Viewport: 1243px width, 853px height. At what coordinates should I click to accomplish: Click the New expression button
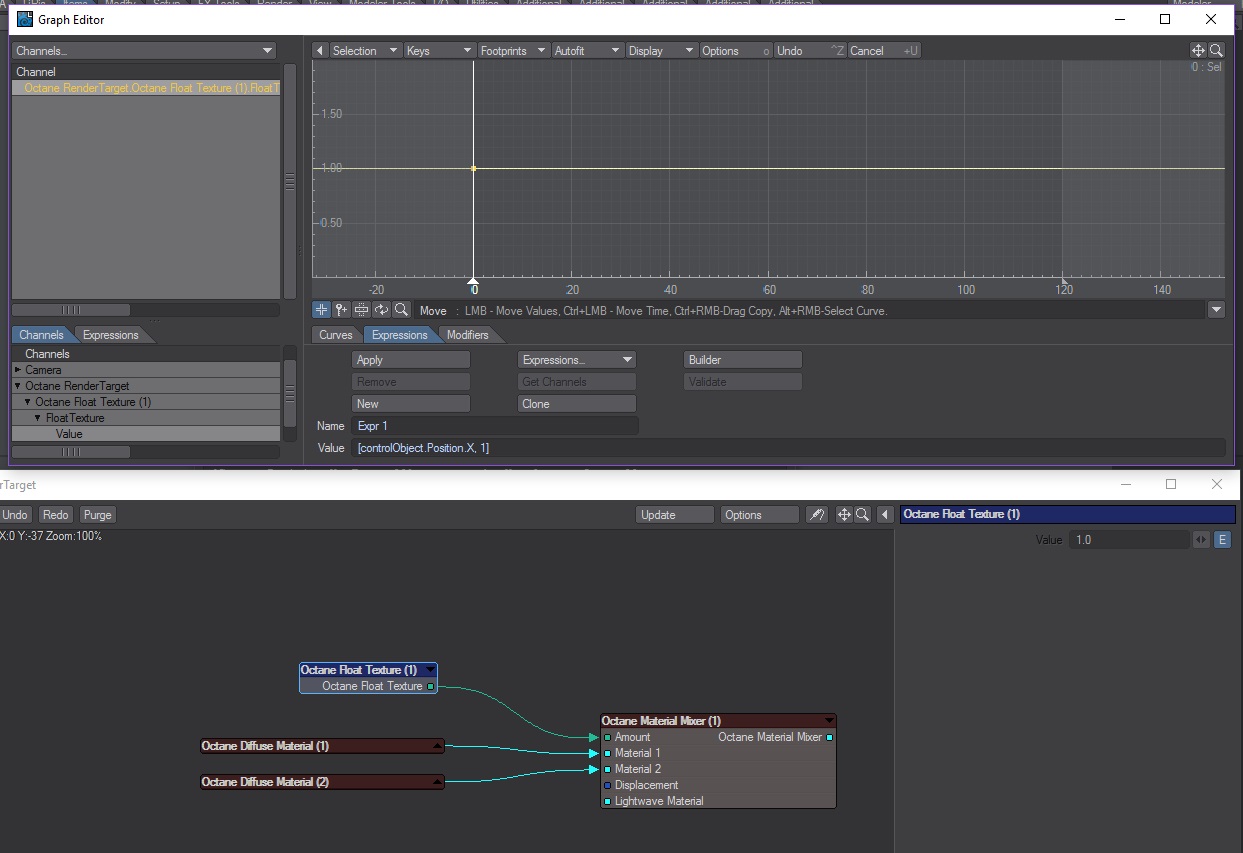coord(411,404)
